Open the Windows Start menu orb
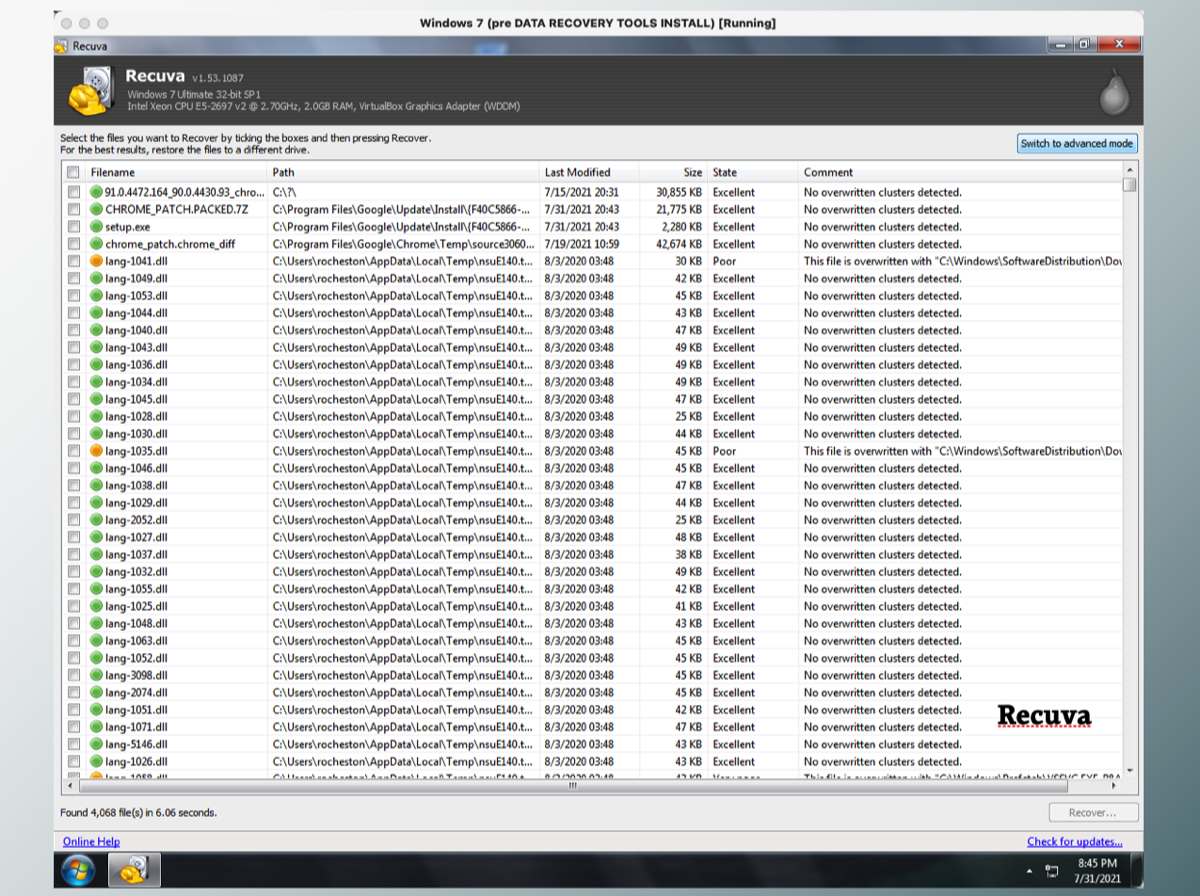This screenshot has height=896, width=1200. click(79, 869)
